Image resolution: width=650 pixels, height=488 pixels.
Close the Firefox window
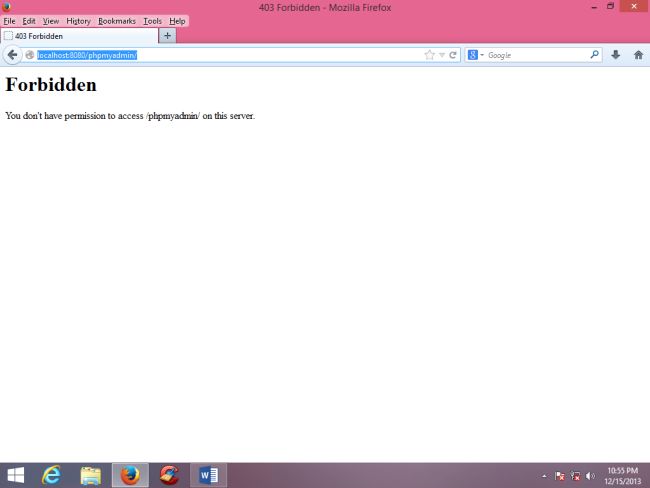pos(634,6)
